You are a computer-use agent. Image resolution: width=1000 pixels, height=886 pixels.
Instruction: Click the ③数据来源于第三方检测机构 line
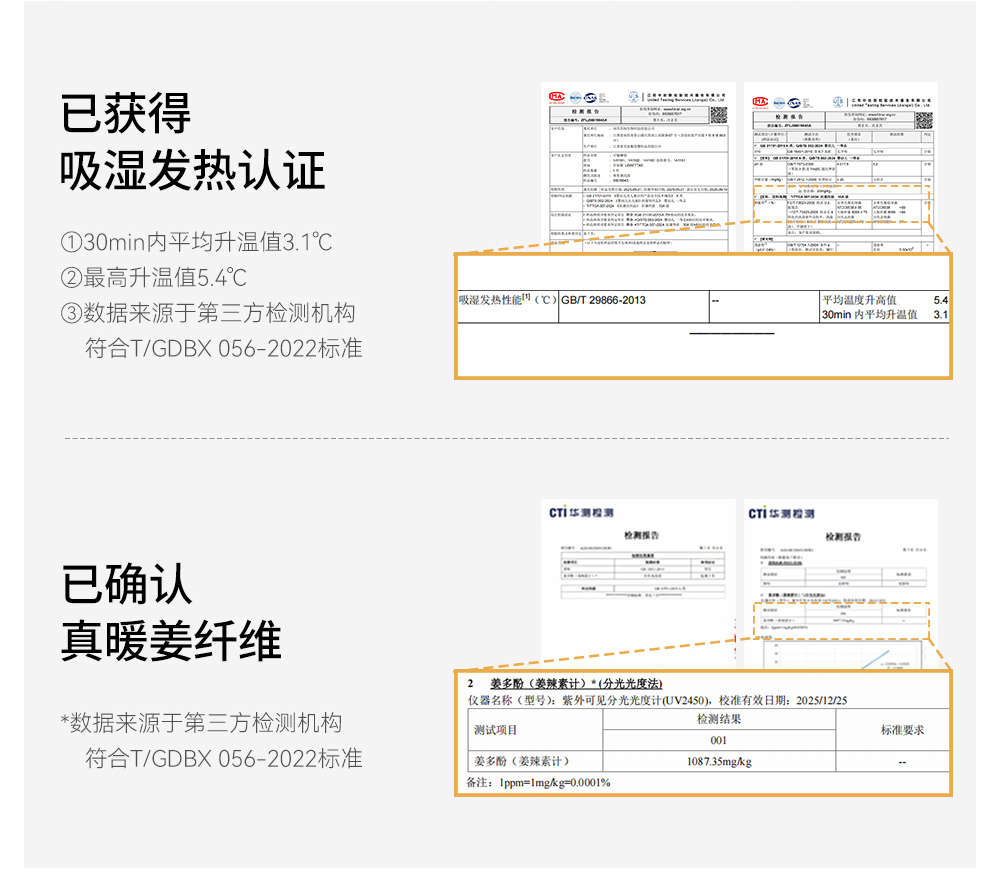pyautogui.click(x=208, y=313)
